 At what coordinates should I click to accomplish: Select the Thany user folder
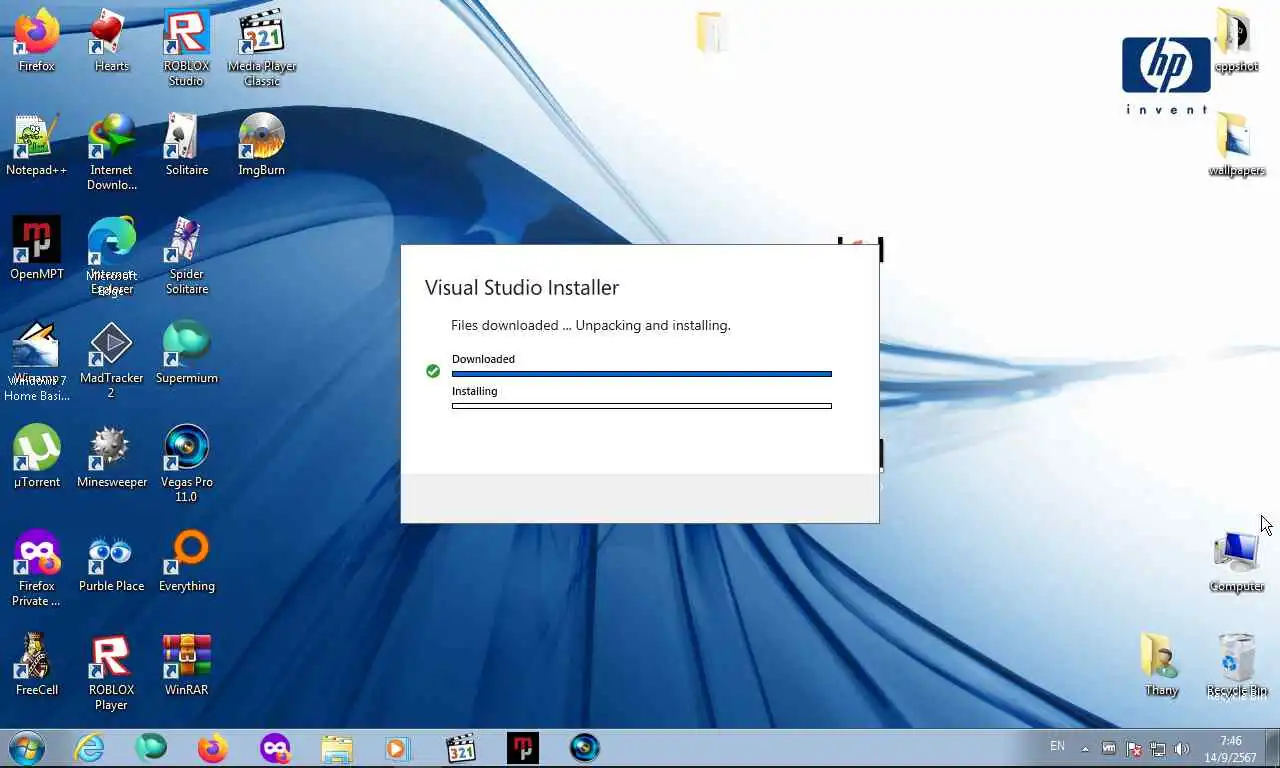(x=1161, y=665)
